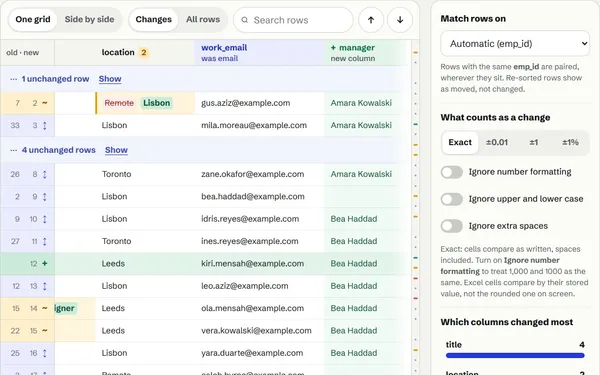The width and height of the screenshot is (600, 375).
Task: Click Amara Kowalski in zane.okafor row
Action: (x=361, y=174)
